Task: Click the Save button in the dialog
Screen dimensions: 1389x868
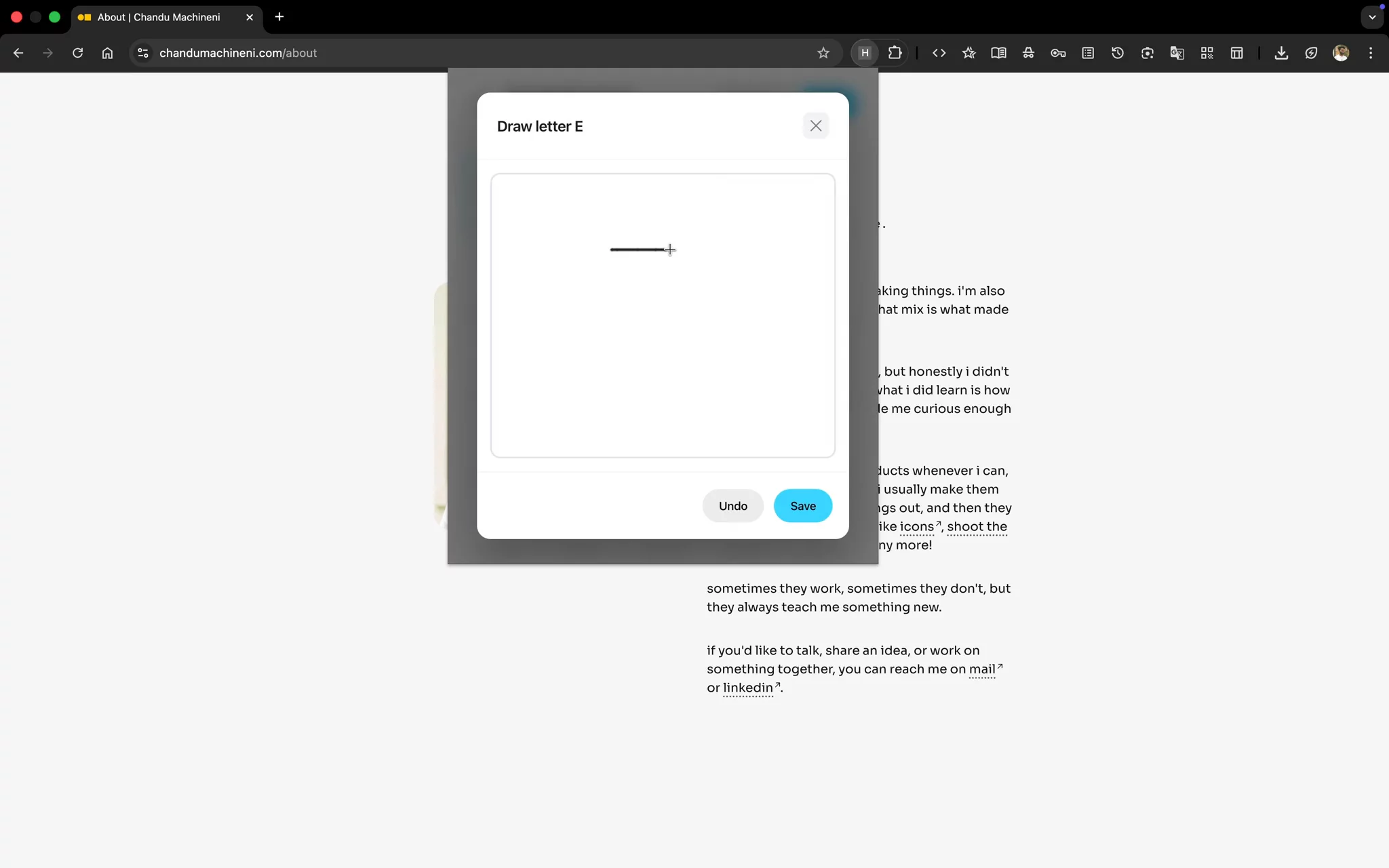Action: (802, 506)
